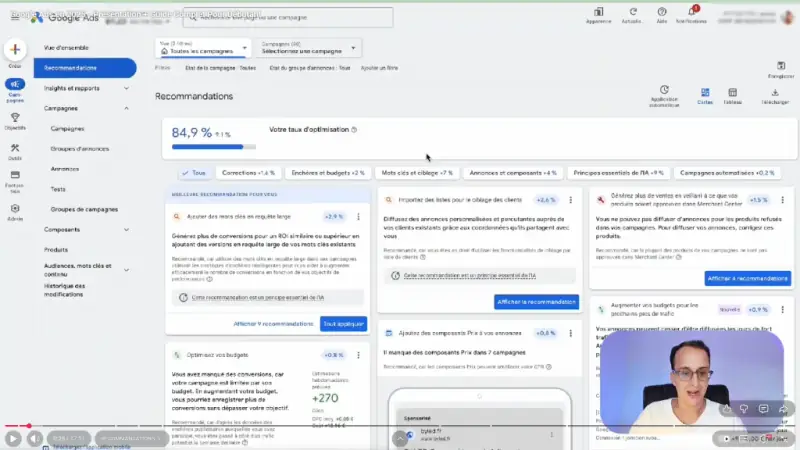Open three-dot menu on Importez des listes card

pyautogui.click(x=570, y=200)
